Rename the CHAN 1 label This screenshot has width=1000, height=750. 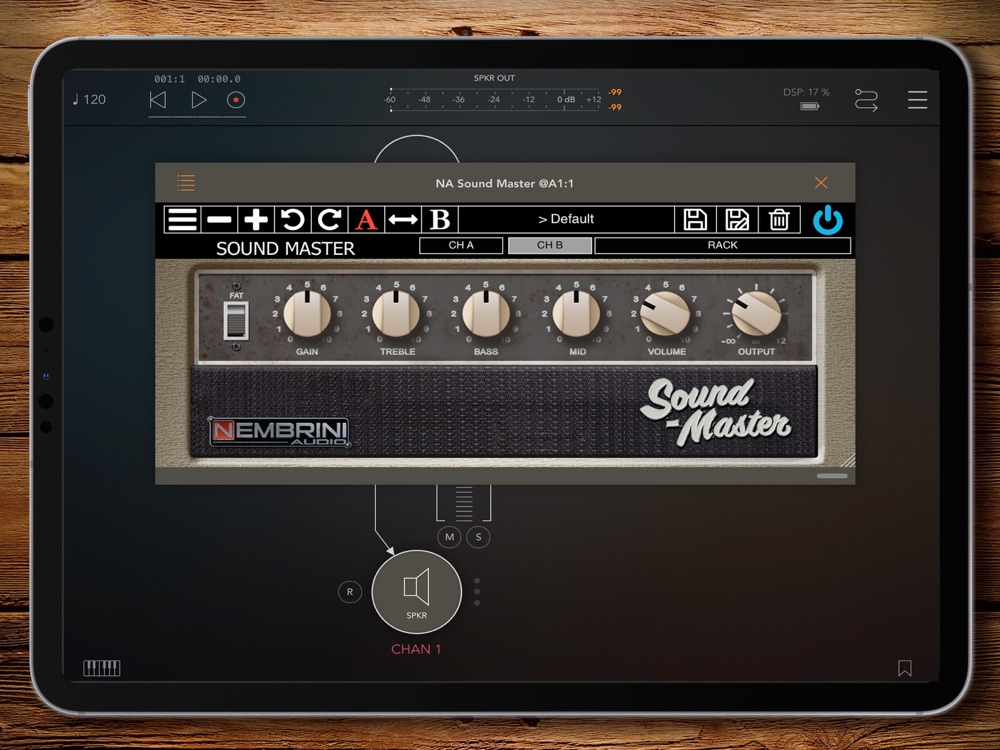coord(416,649)
